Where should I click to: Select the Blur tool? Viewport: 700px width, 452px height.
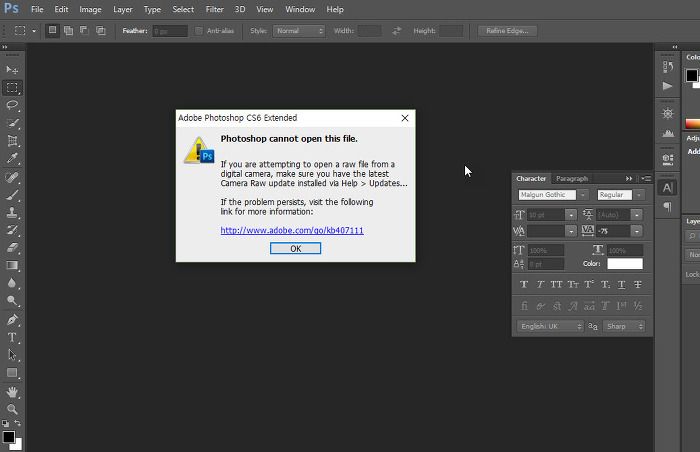12,284
